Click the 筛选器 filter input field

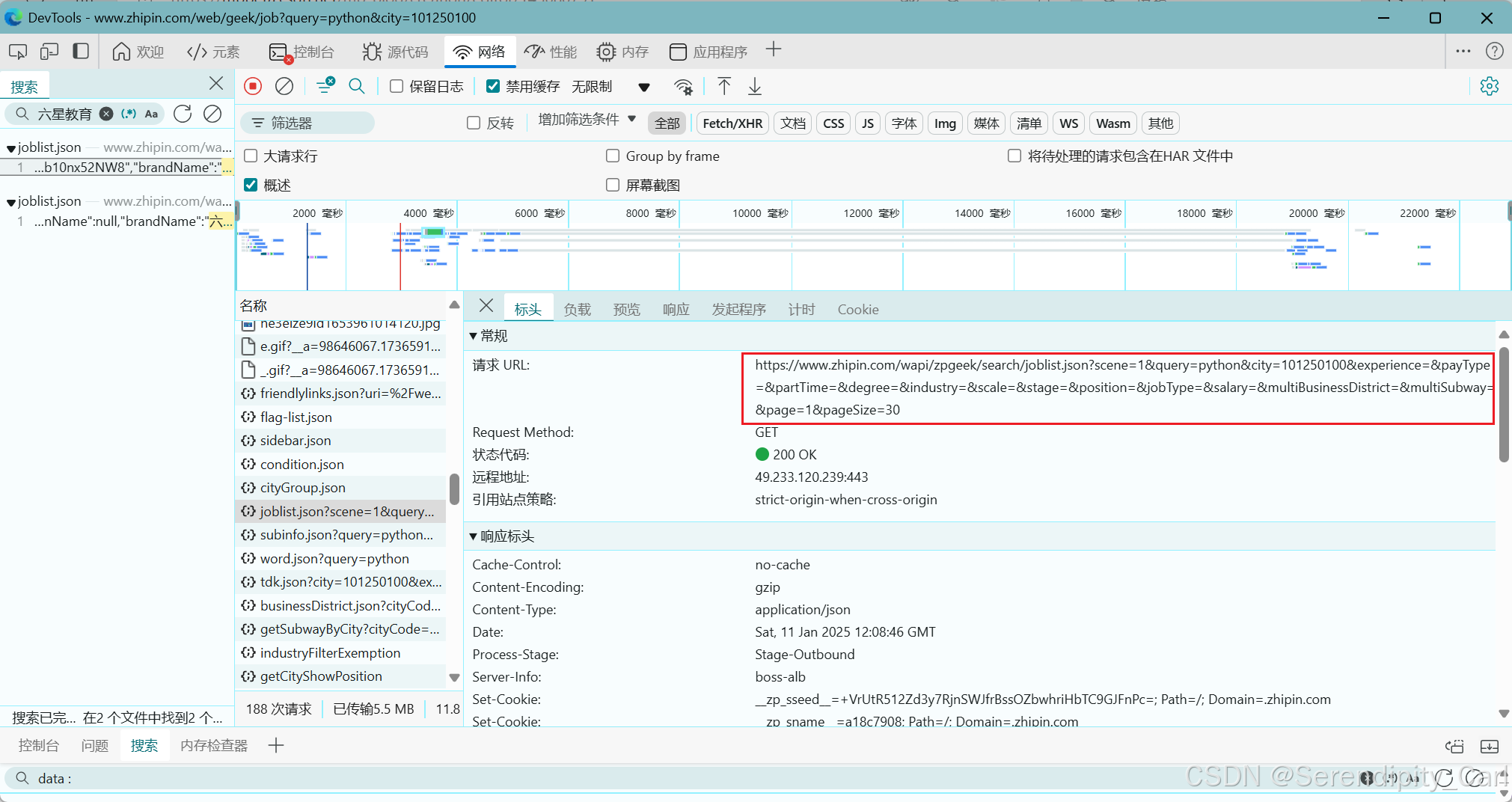point(307,123)
